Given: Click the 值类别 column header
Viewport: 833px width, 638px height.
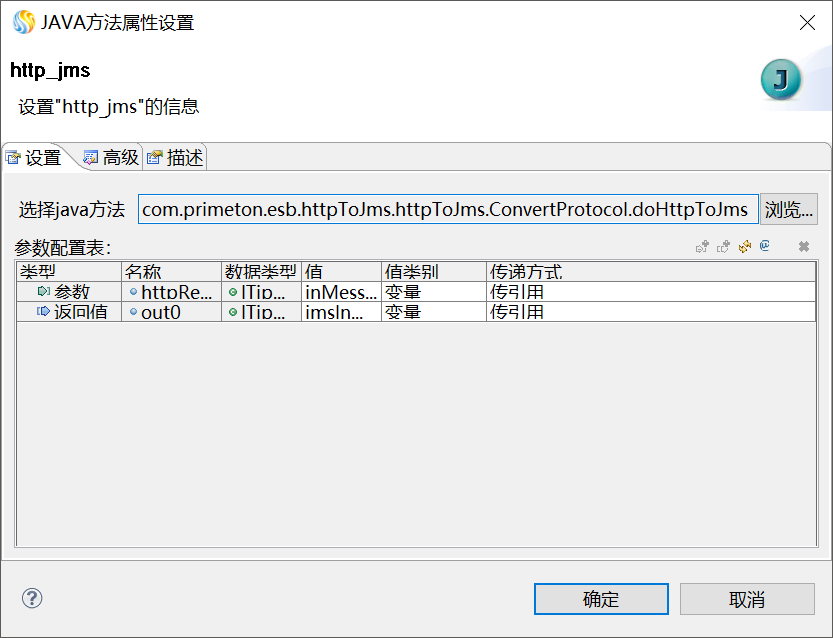Looking at the screenshot, I should pos(434,271).
